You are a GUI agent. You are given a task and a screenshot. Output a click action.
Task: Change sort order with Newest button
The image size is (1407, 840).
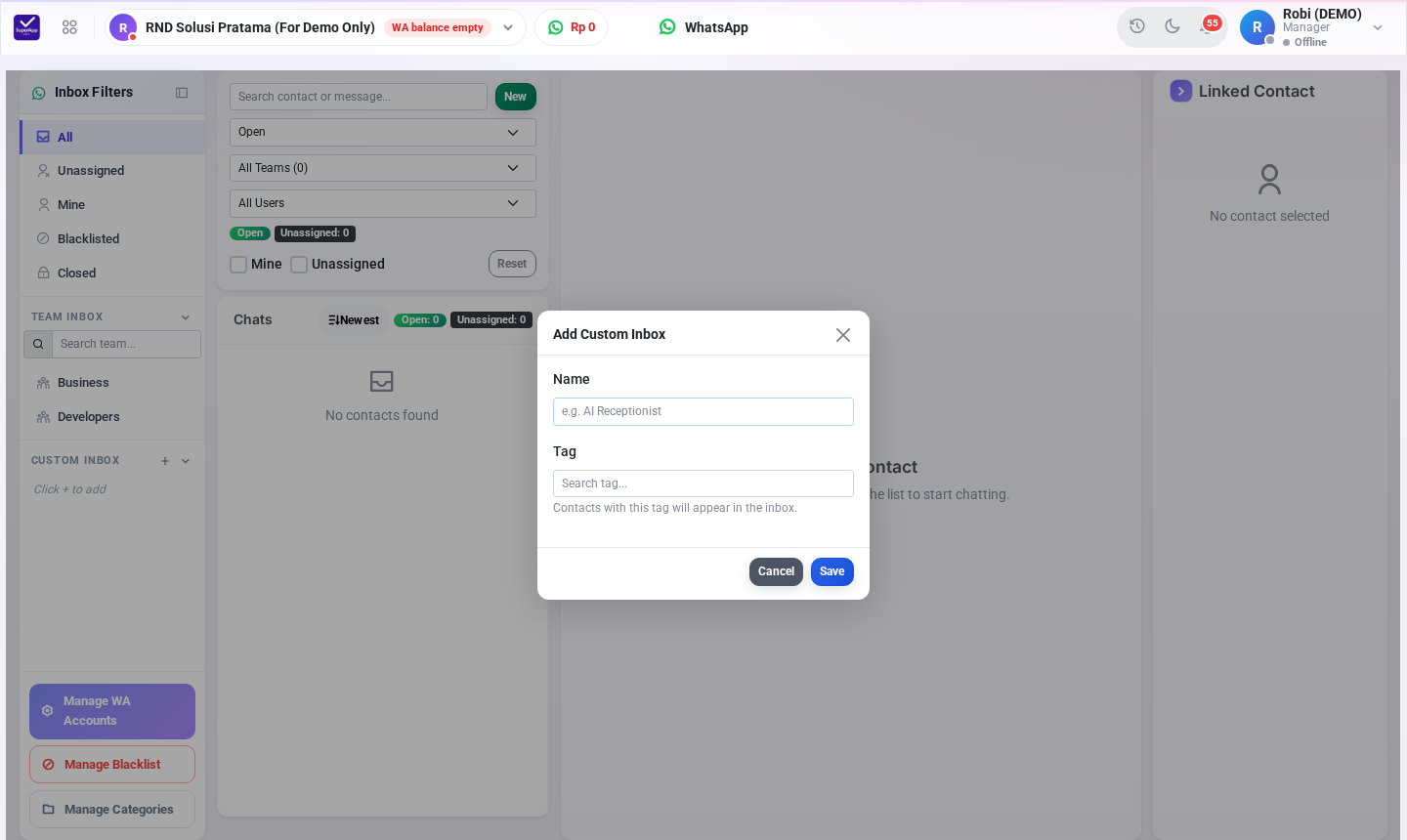tap(354, 320)
